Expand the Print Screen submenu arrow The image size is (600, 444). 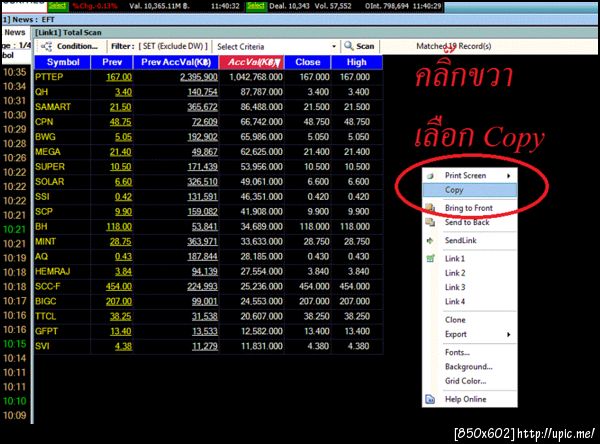[x=509, y=176]
